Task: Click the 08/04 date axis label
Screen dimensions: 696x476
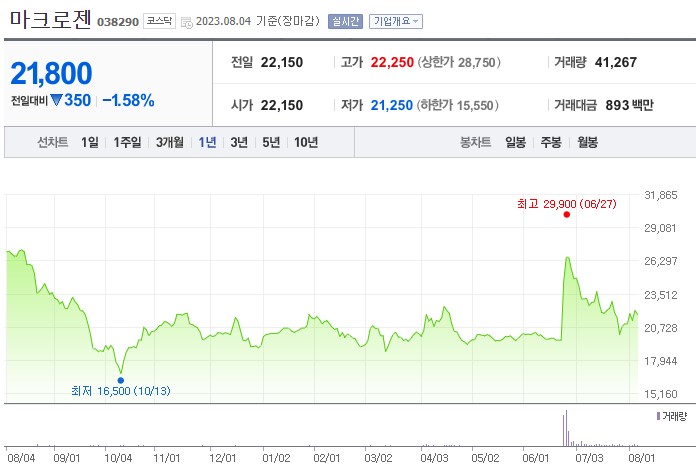Action: [21, 458]
